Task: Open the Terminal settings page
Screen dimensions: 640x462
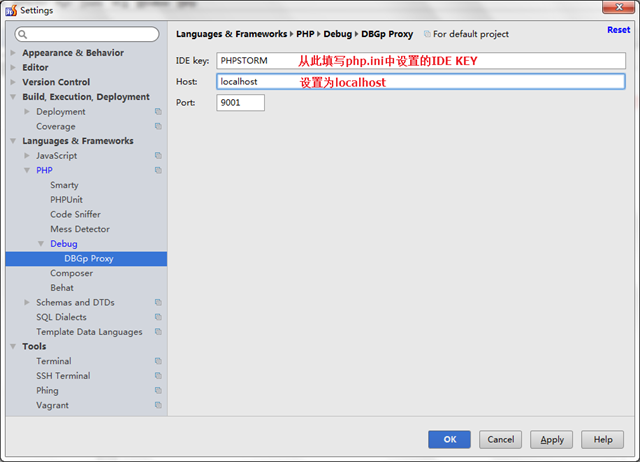Action: click(x=53, y=361)
